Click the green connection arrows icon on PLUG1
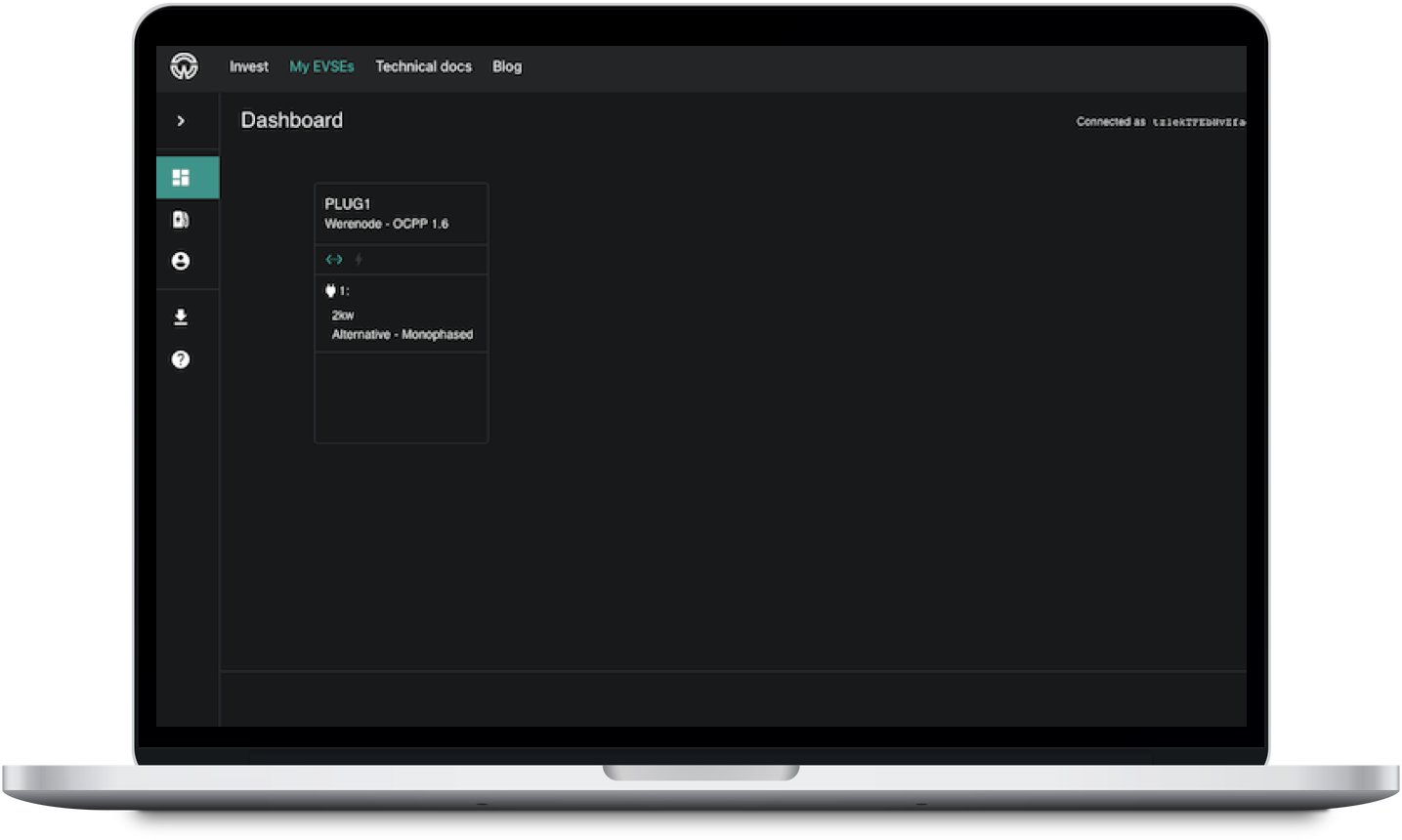The image size is (1402, 840). point(334,260)
